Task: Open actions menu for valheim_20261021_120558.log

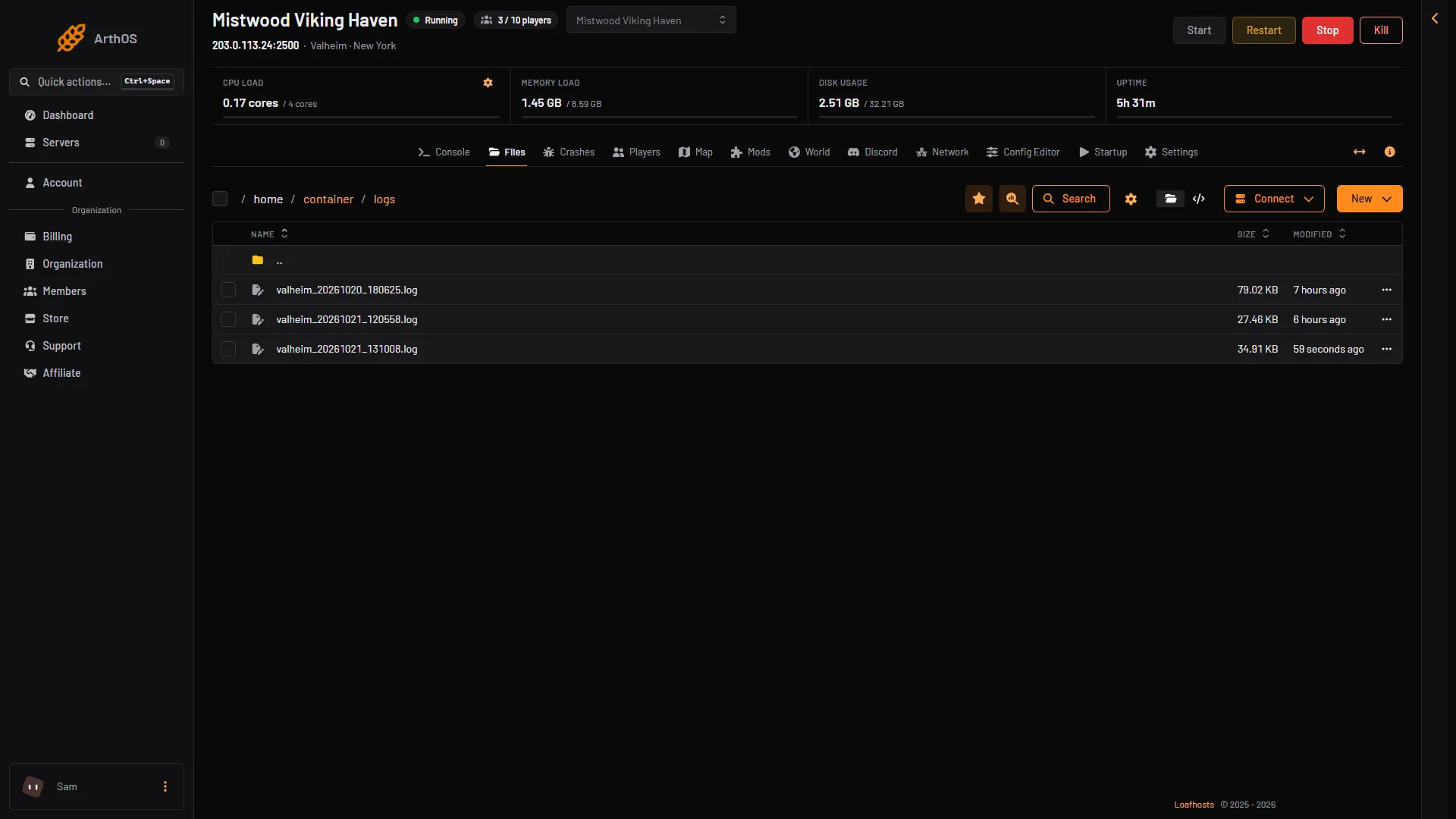Action: tap(1387, 319)
